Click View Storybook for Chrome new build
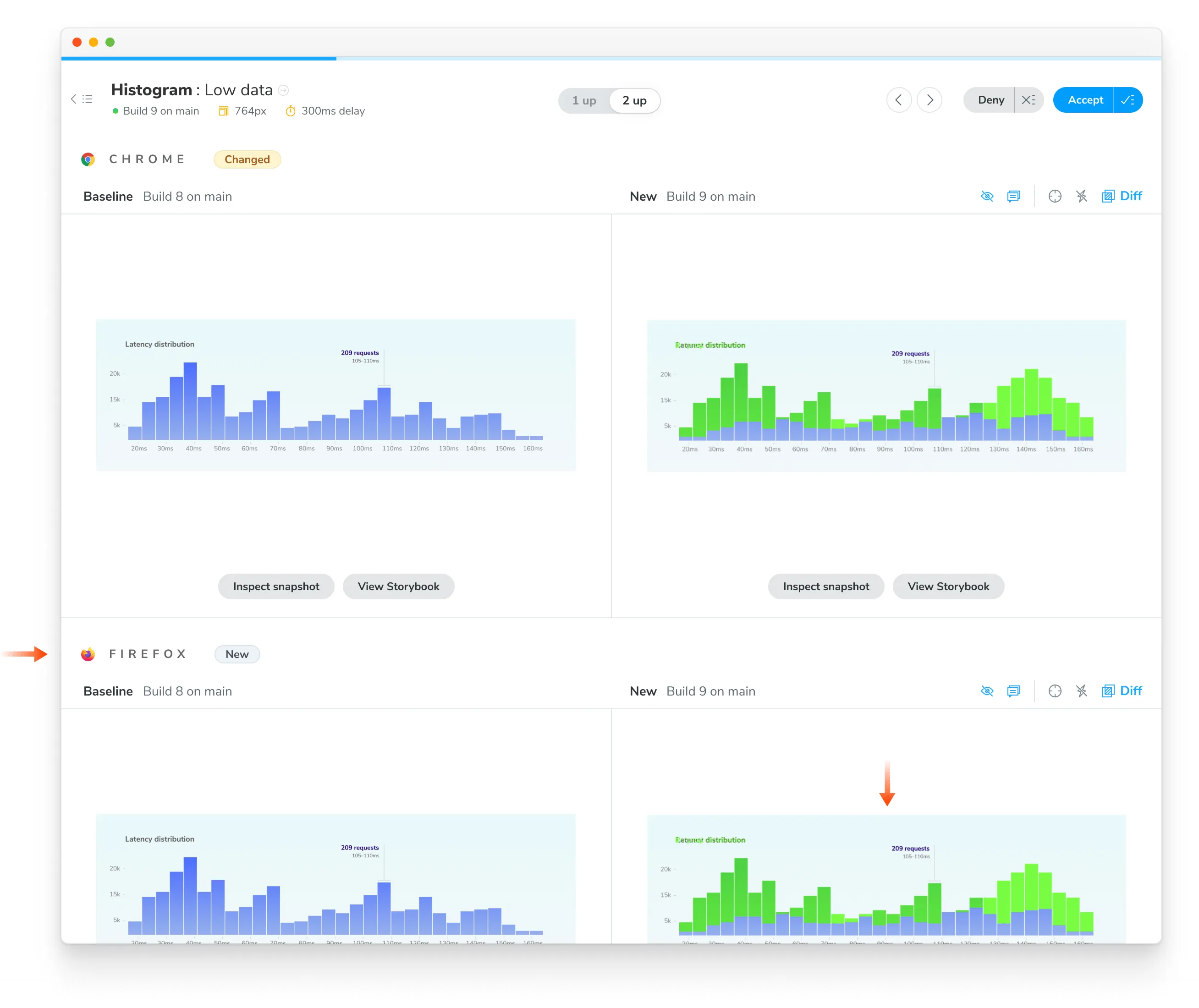The image size is (1199, 1008). click(947, 587)
